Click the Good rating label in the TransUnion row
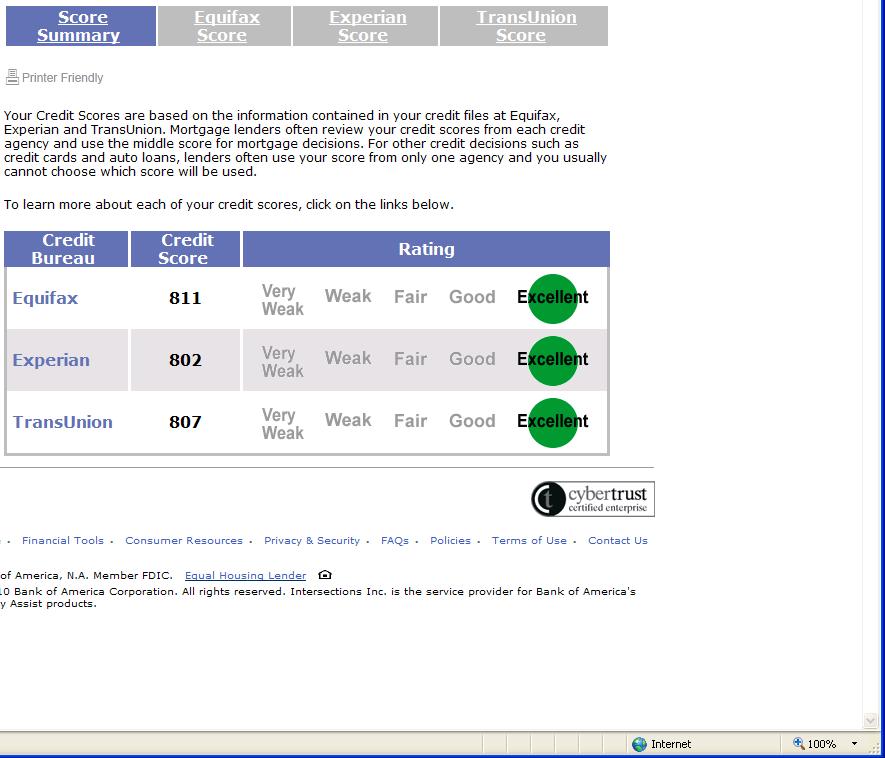This screenshot has width=885, height=758. click(472, 421)
